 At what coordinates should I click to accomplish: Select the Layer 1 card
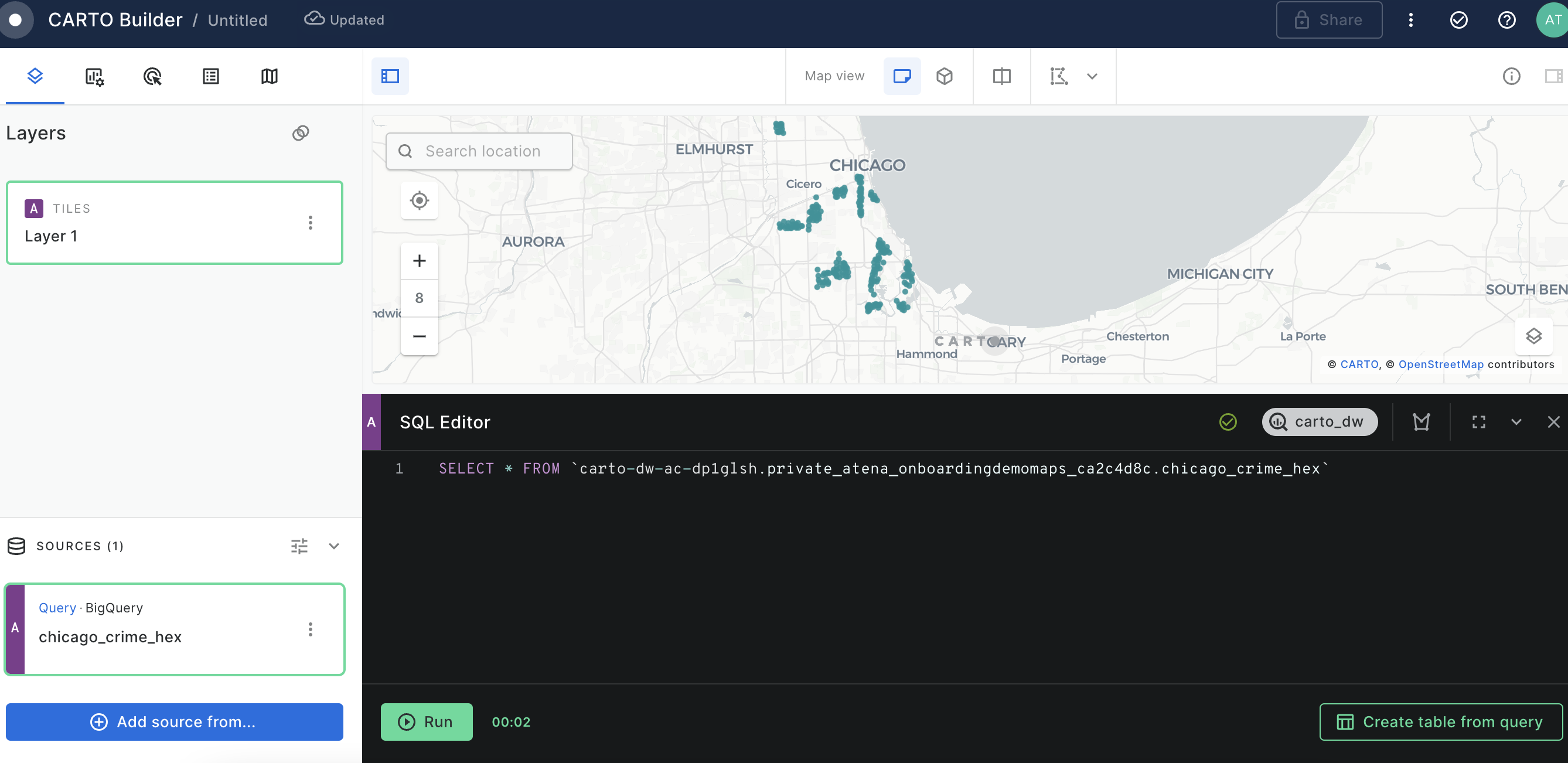174,222
